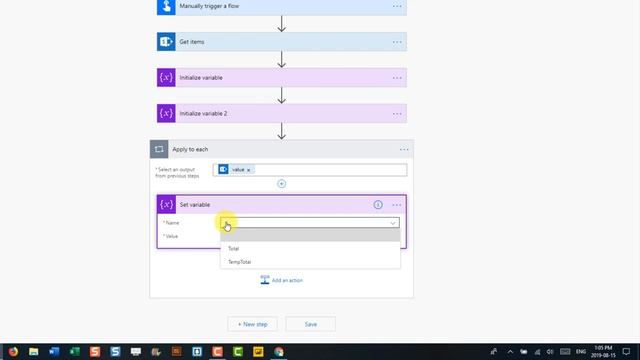Click the + New step button
Viewport: 640px width, 360px height.
point(253,324)
